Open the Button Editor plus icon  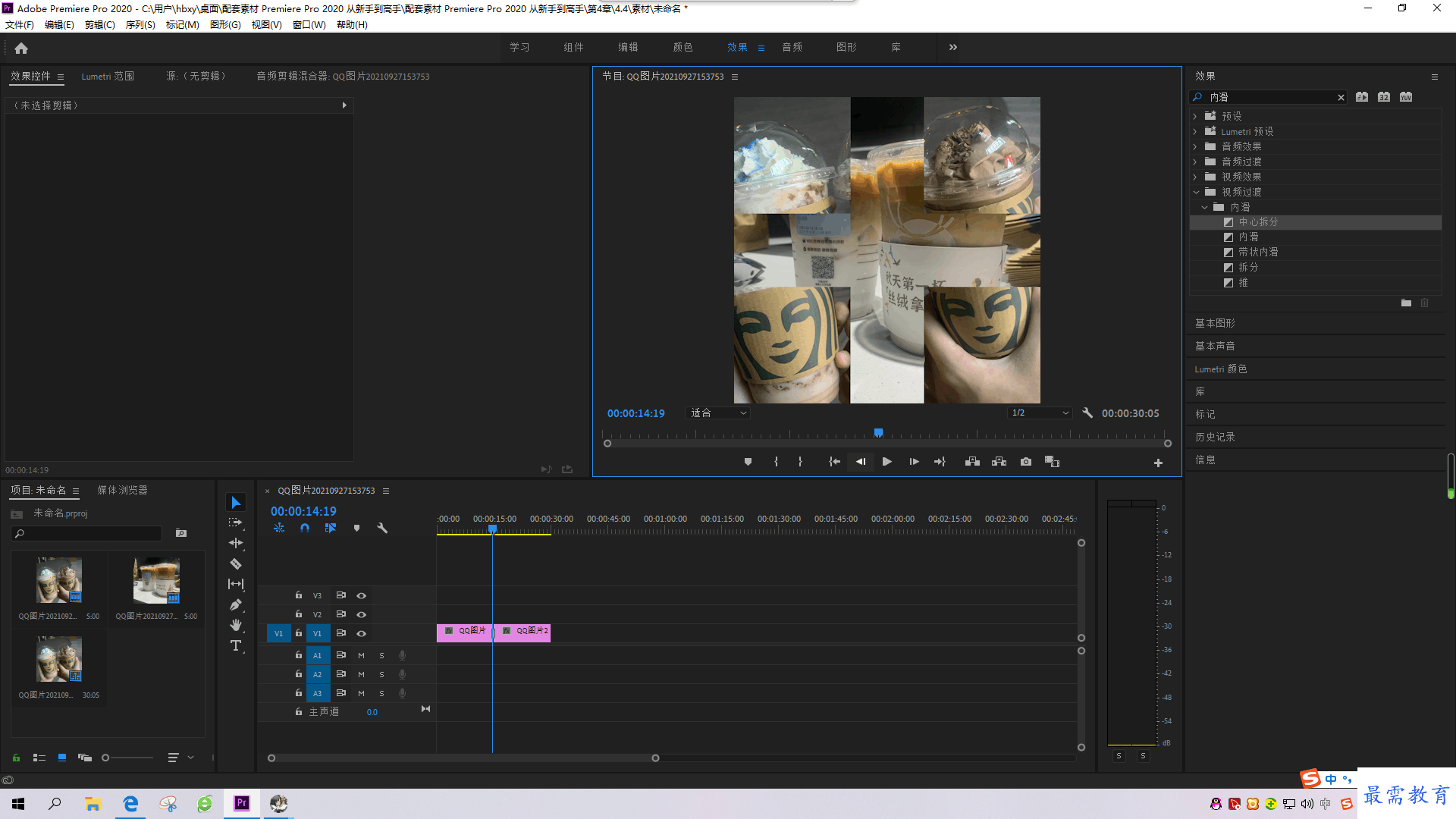1158,463
